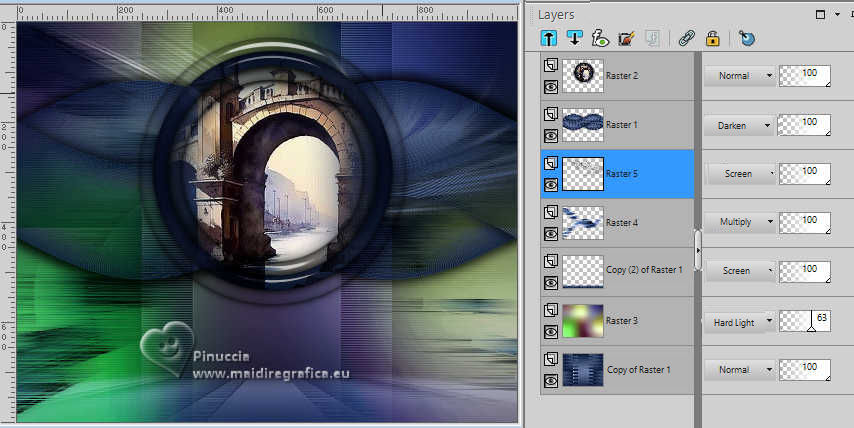This screenshot has width=854, height=428.
Task: Click the lock transparency padlock icon
Action: click(x=712, y=38)
